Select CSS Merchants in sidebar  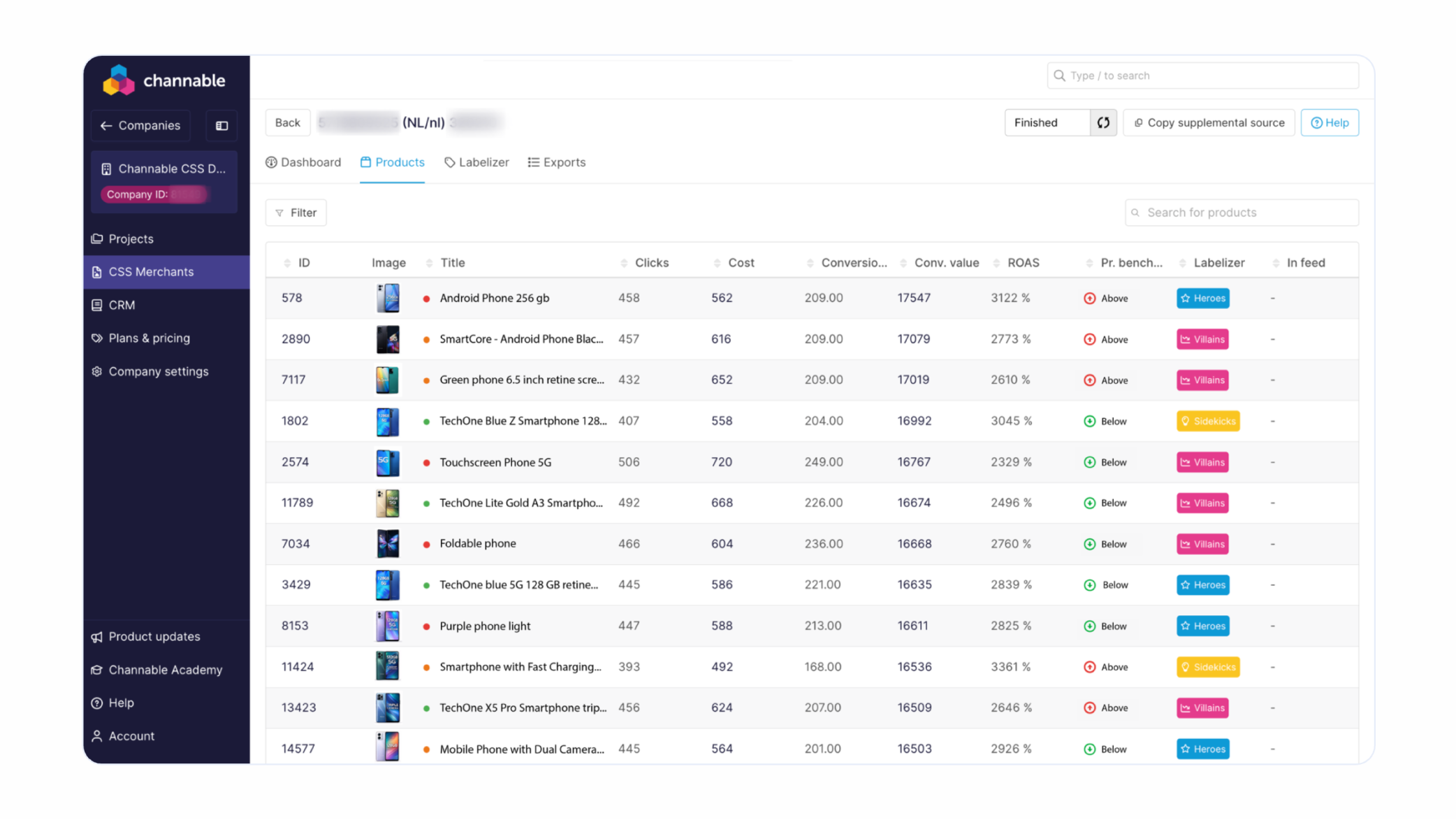(166, 272)
